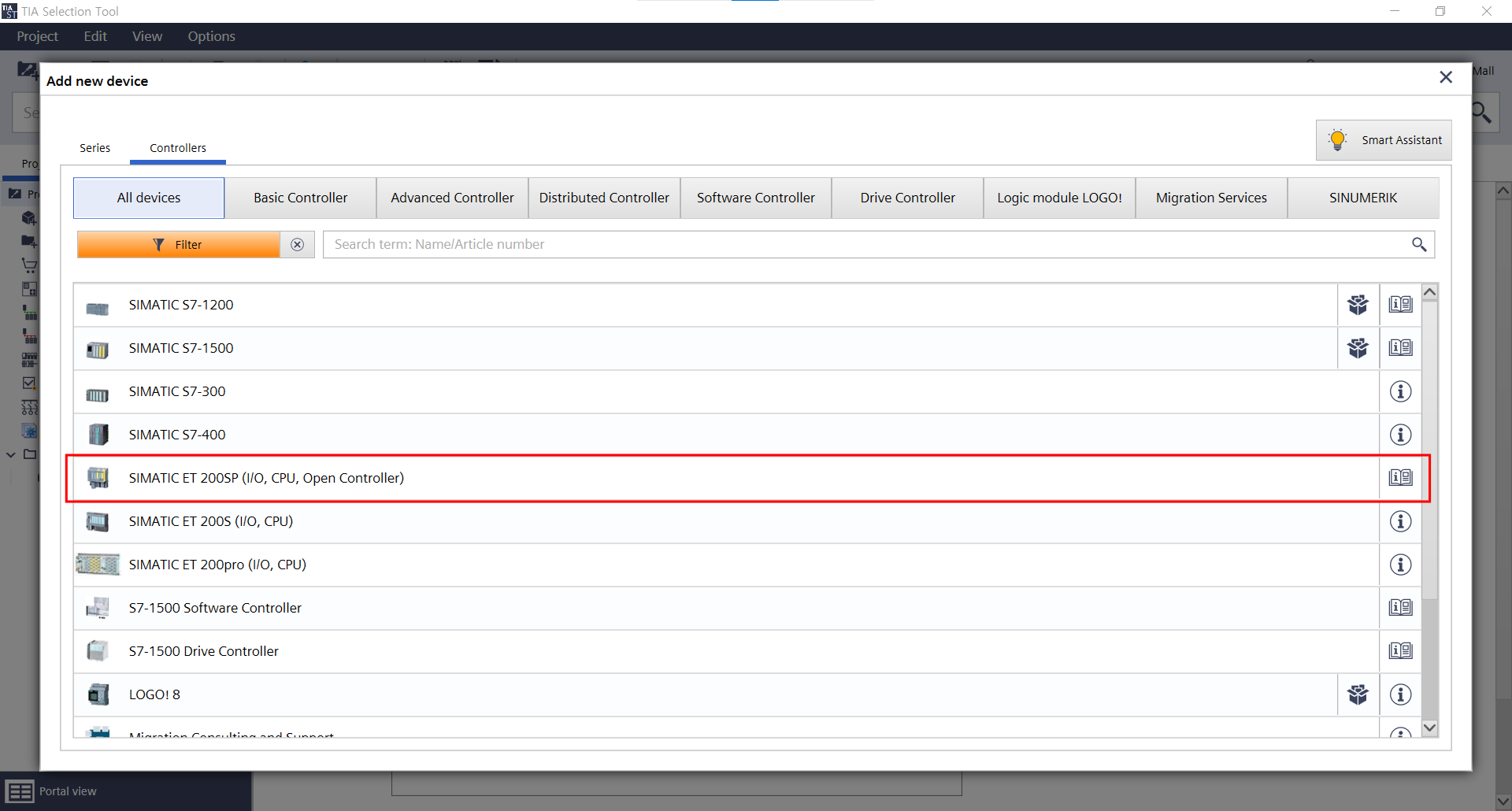1512x811 pixels.
Task: Click the LOGO! 8 device thumbnail
Action: pos(98,694)
